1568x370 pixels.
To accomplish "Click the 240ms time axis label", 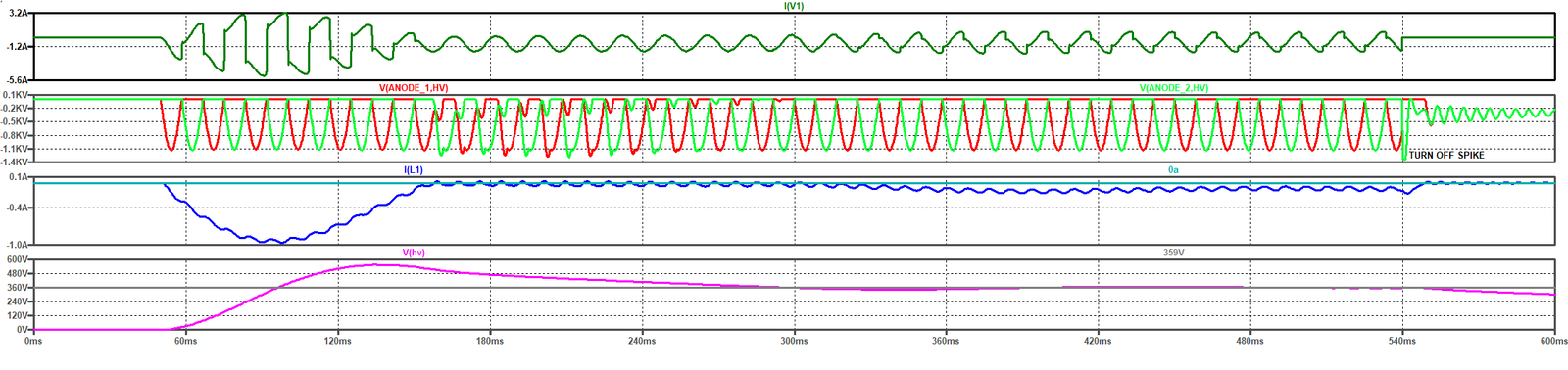I will coord(642,341).
